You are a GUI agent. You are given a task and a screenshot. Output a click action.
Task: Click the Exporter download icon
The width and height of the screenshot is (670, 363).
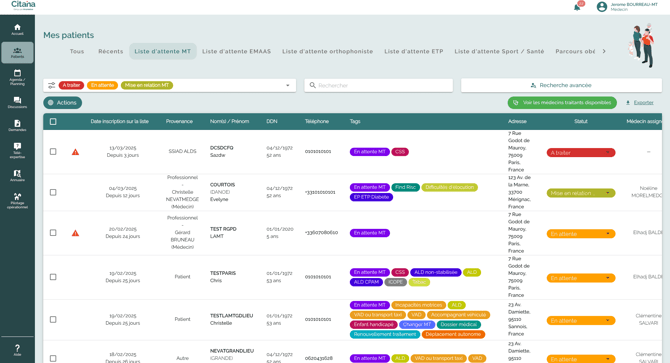pyautogui.click(x=628, y=102)
